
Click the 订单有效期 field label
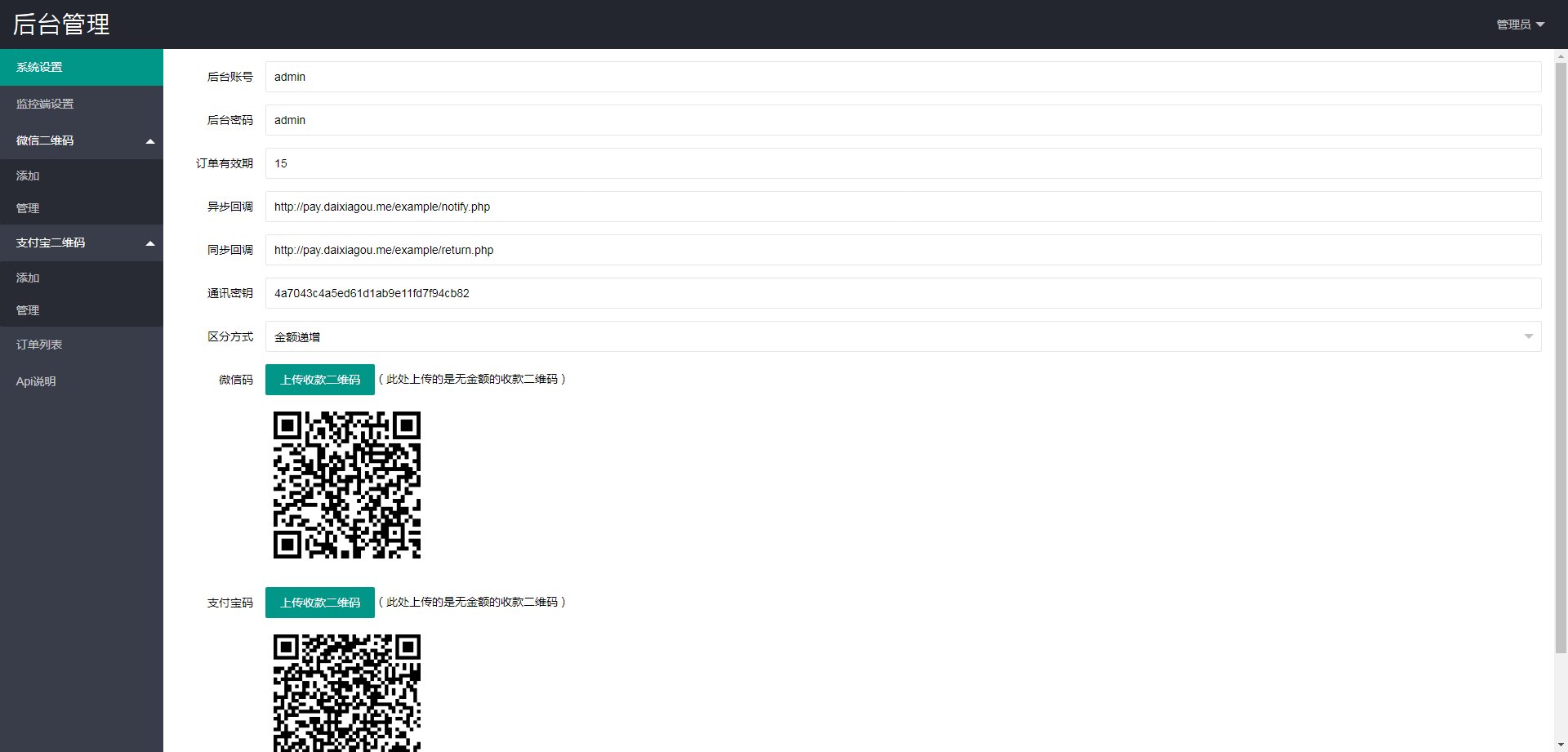pos(225,163)
